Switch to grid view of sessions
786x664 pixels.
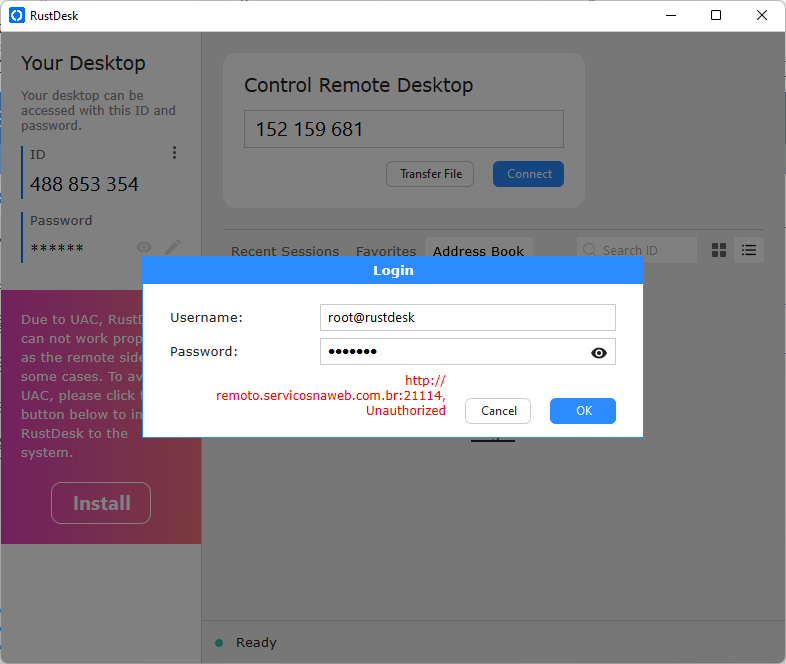click(719, 250)
